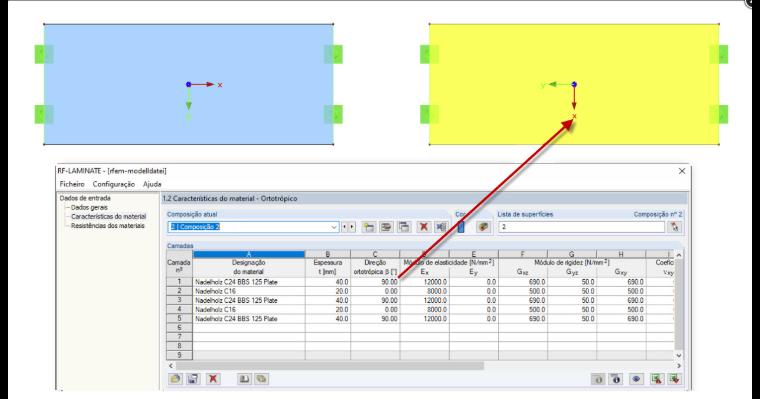760x399 pixels.
Task: Click row 4 Gyz cell 50.0
Action: pos(572,309)
